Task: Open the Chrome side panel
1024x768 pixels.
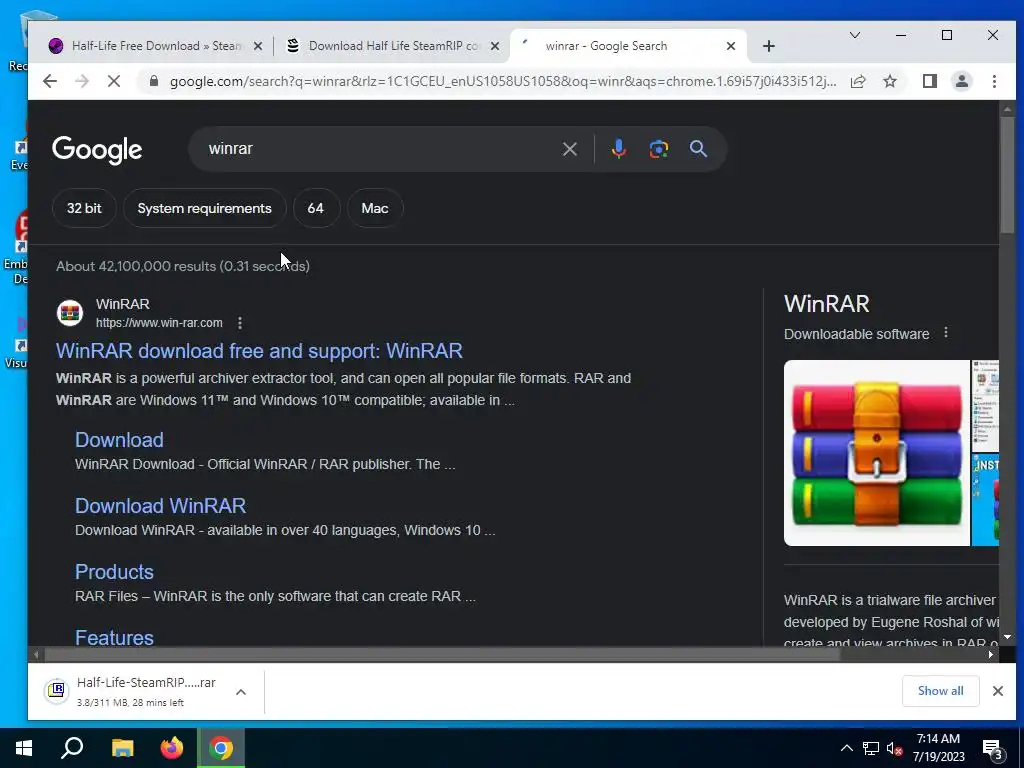Action: [930, 81]
